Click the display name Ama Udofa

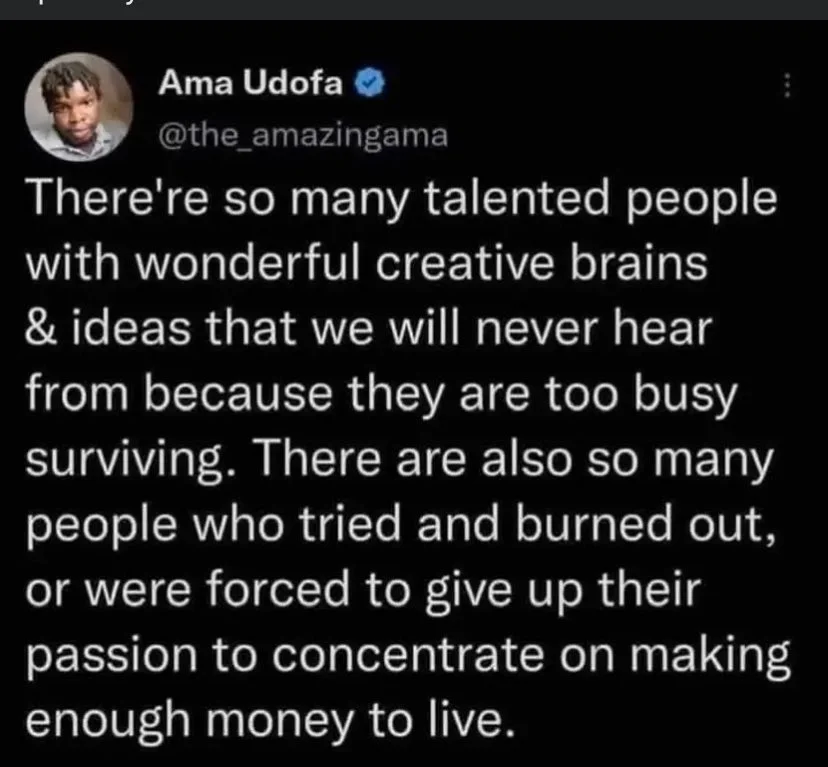[x=250, y=83]
